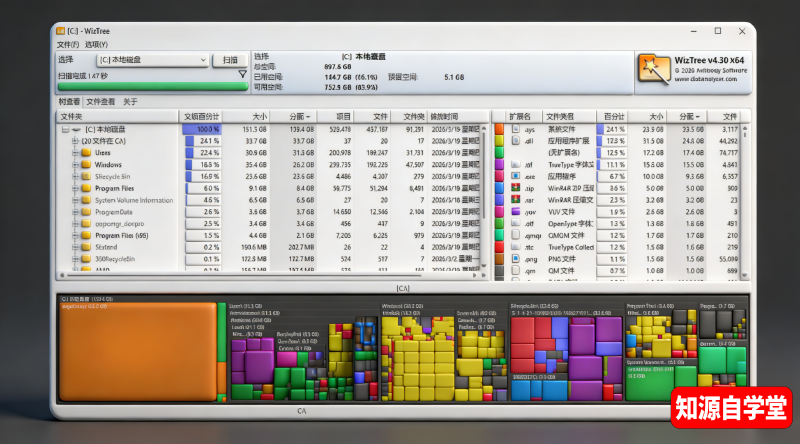Viewport: 800px width, 444px height.
Task: Click the 100.0 % bar in root row
Action: (x=202, y=130)
